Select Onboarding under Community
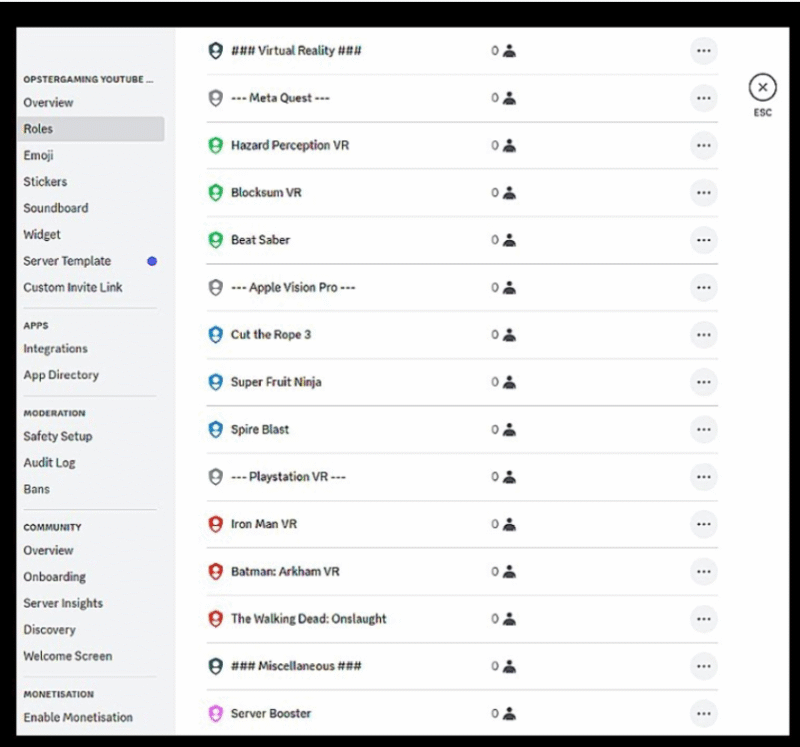Viewport: 800px width, 747px height. point(52,577)
